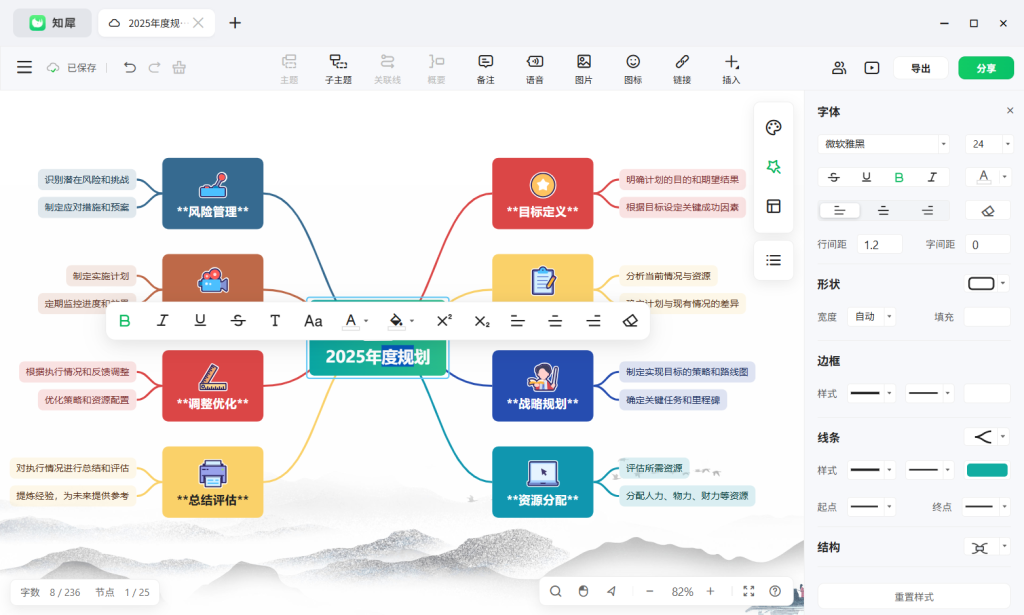The width and height of the screenshot is (1024, 615).
Task: Select center alignment in the 字体 panel
Action: pyautogui.click(x=883, y=210)
